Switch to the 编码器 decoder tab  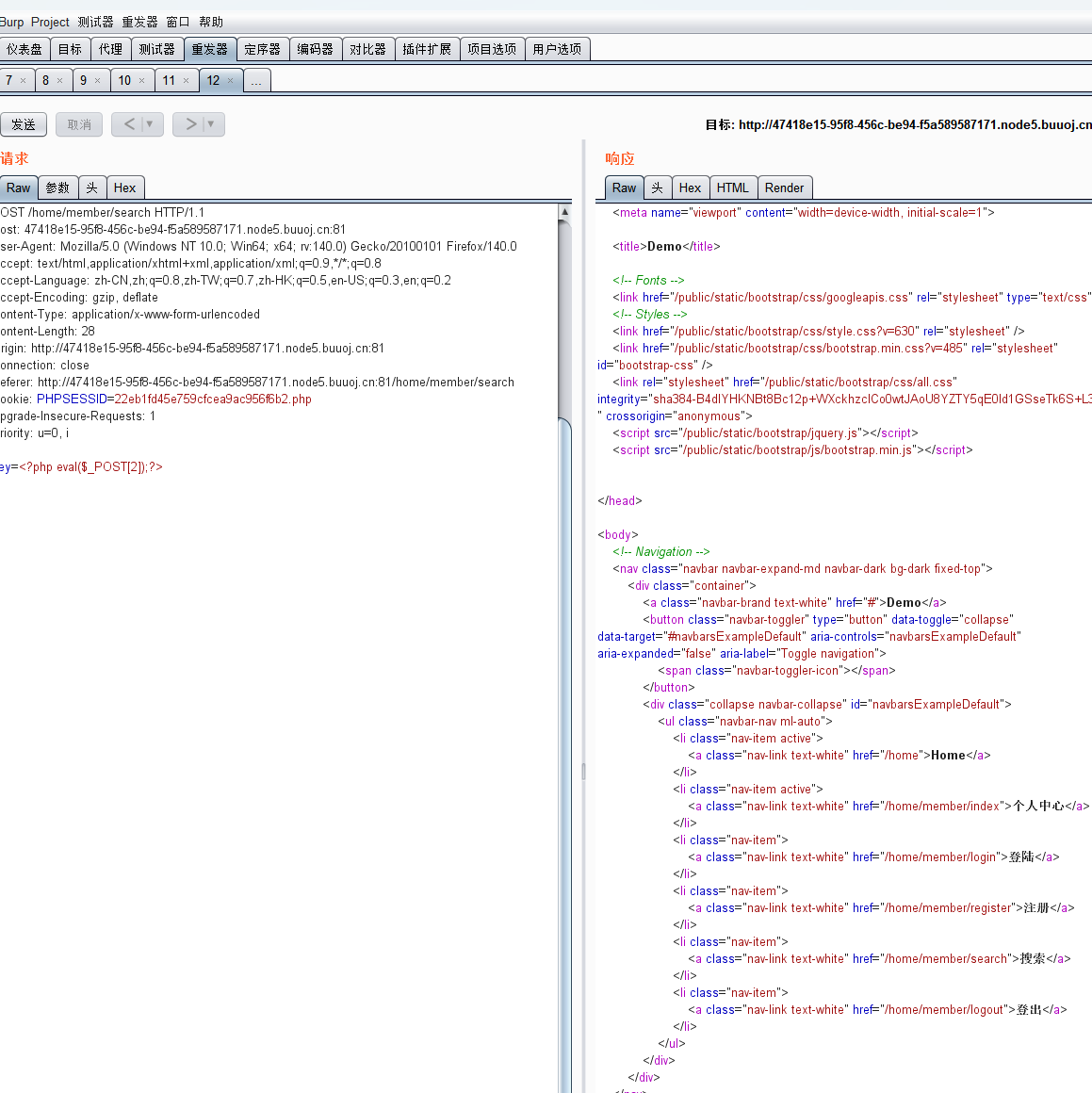315,49
